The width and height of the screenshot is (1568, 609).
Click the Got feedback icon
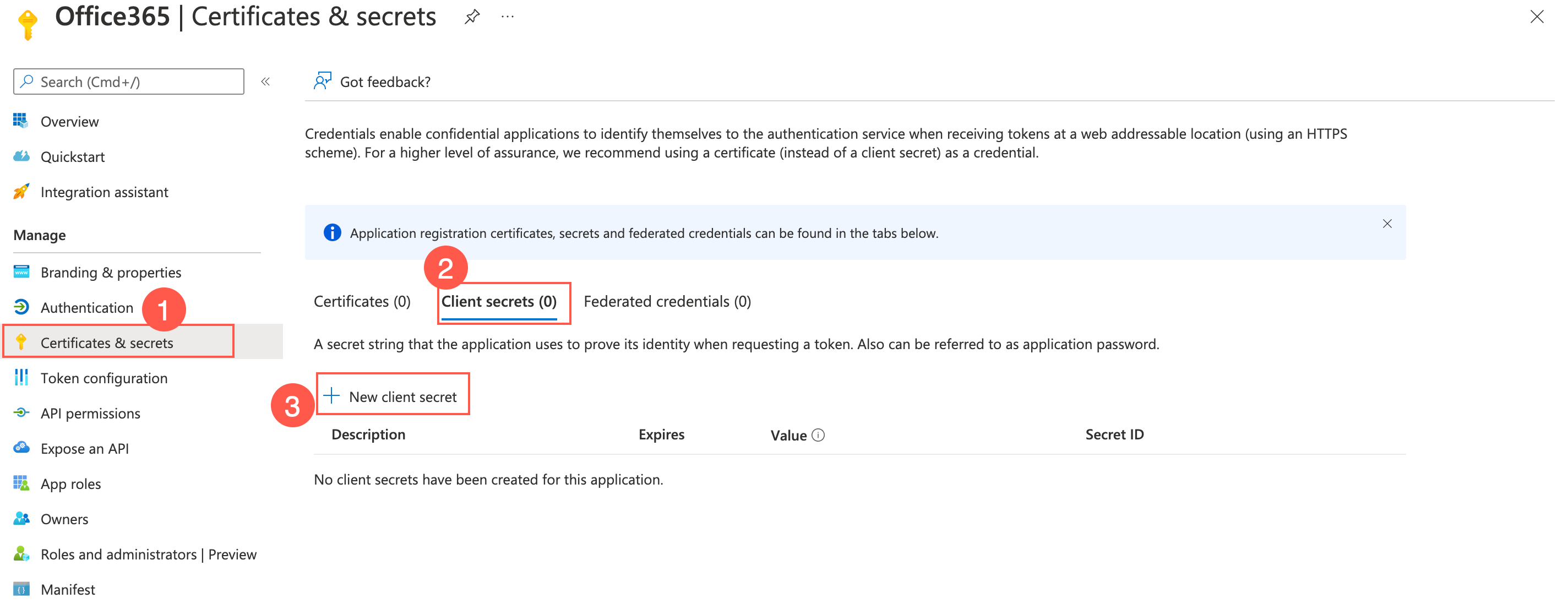pyautogui.click(x=322, y=81)
